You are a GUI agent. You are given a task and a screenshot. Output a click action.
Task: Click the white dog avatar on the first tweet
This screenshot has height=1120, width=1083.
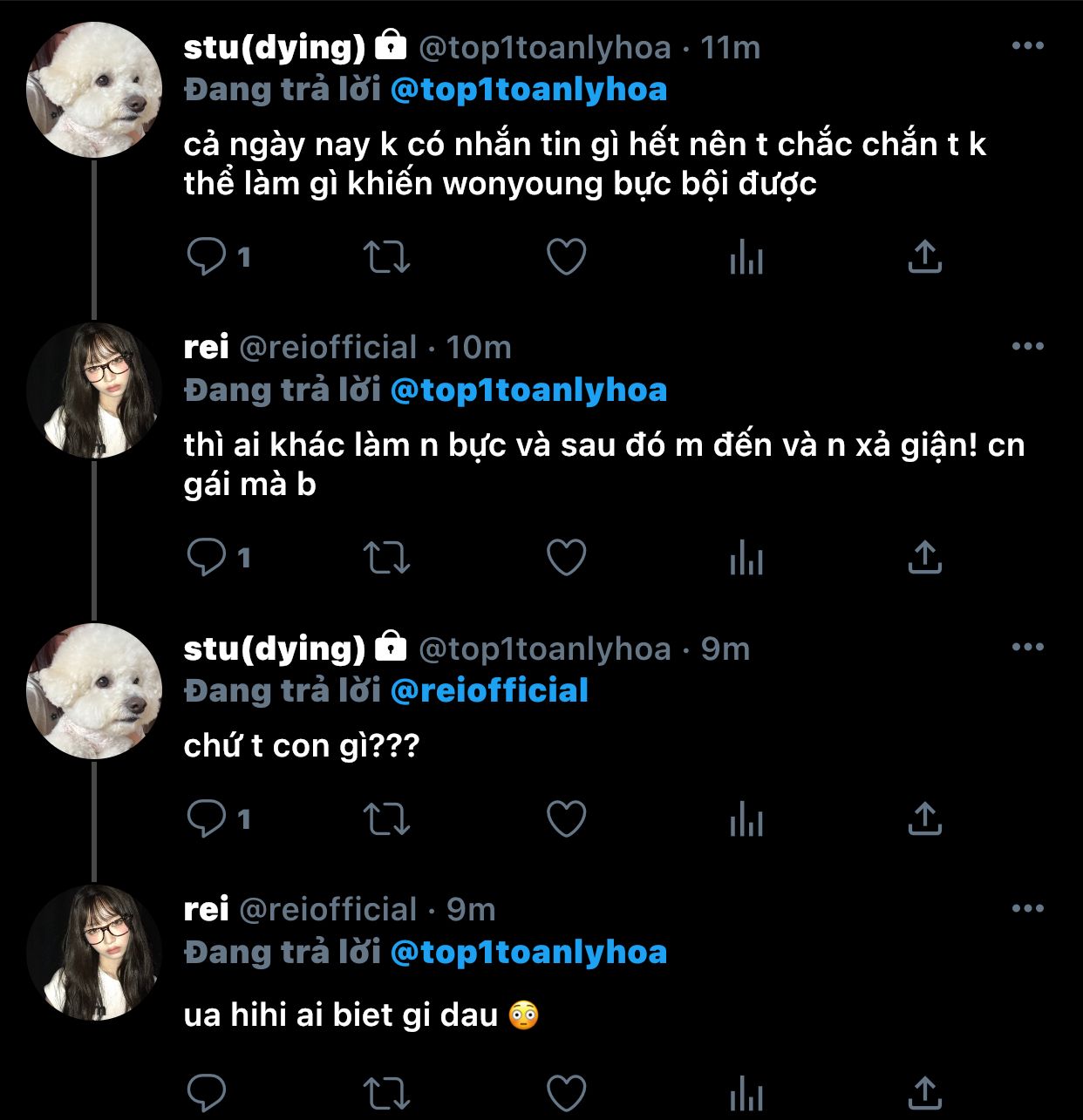(94, 90)
